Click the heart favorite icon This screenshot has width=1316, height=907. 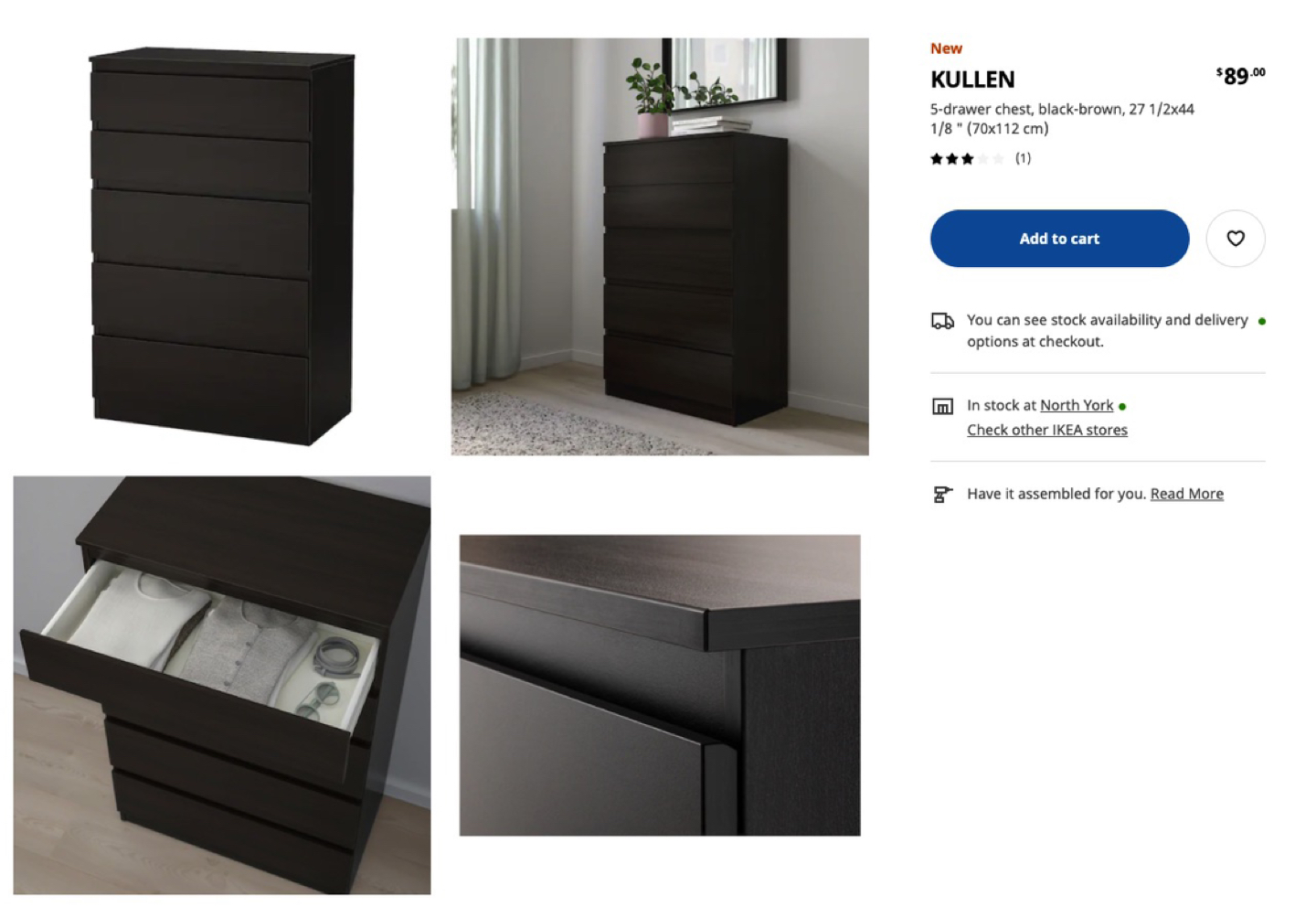pyautogui.click(x=1235, y=239)
